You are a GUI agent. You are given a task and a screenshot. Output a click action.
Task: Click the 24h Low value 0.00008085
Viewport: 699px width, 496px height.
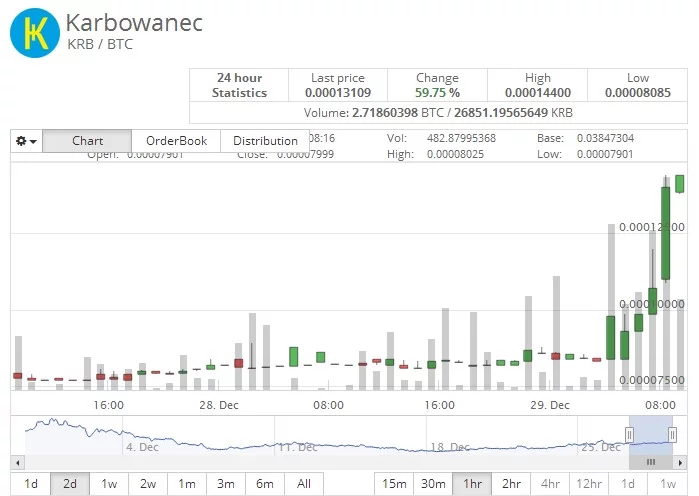click(637, 93)
